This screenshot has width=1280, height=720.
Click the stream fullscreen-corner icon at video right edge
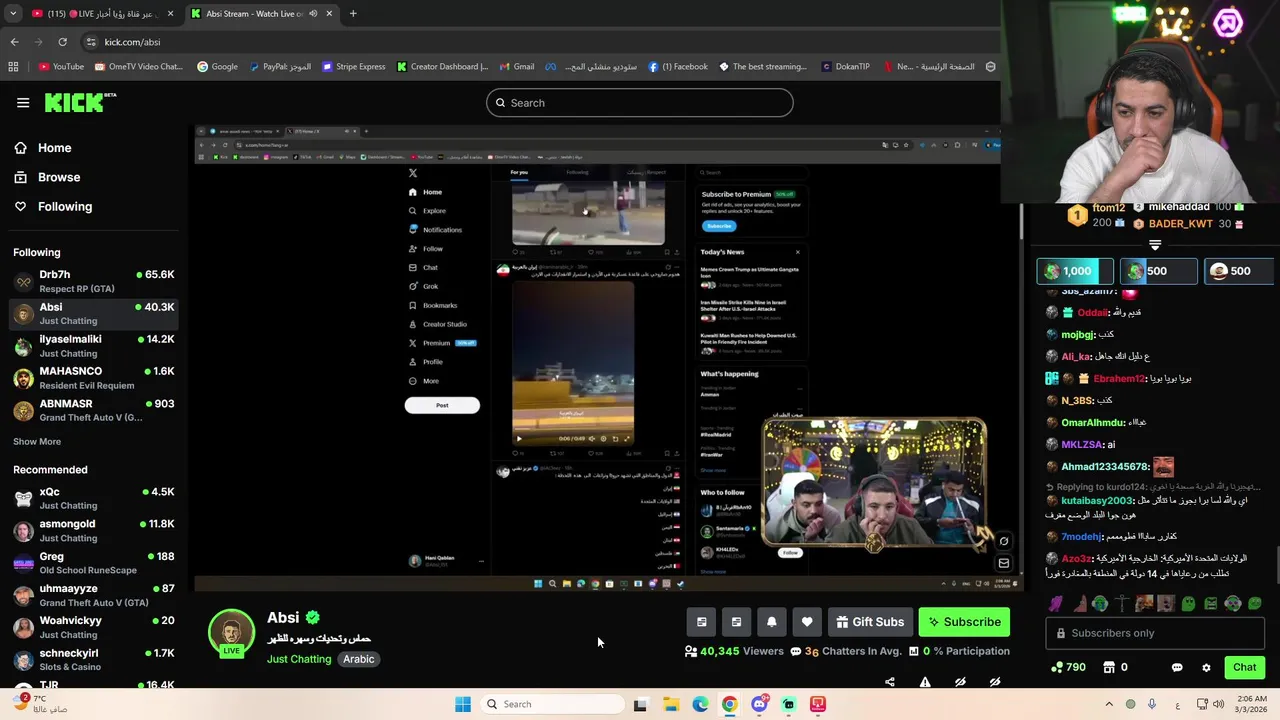point(1004,541)
